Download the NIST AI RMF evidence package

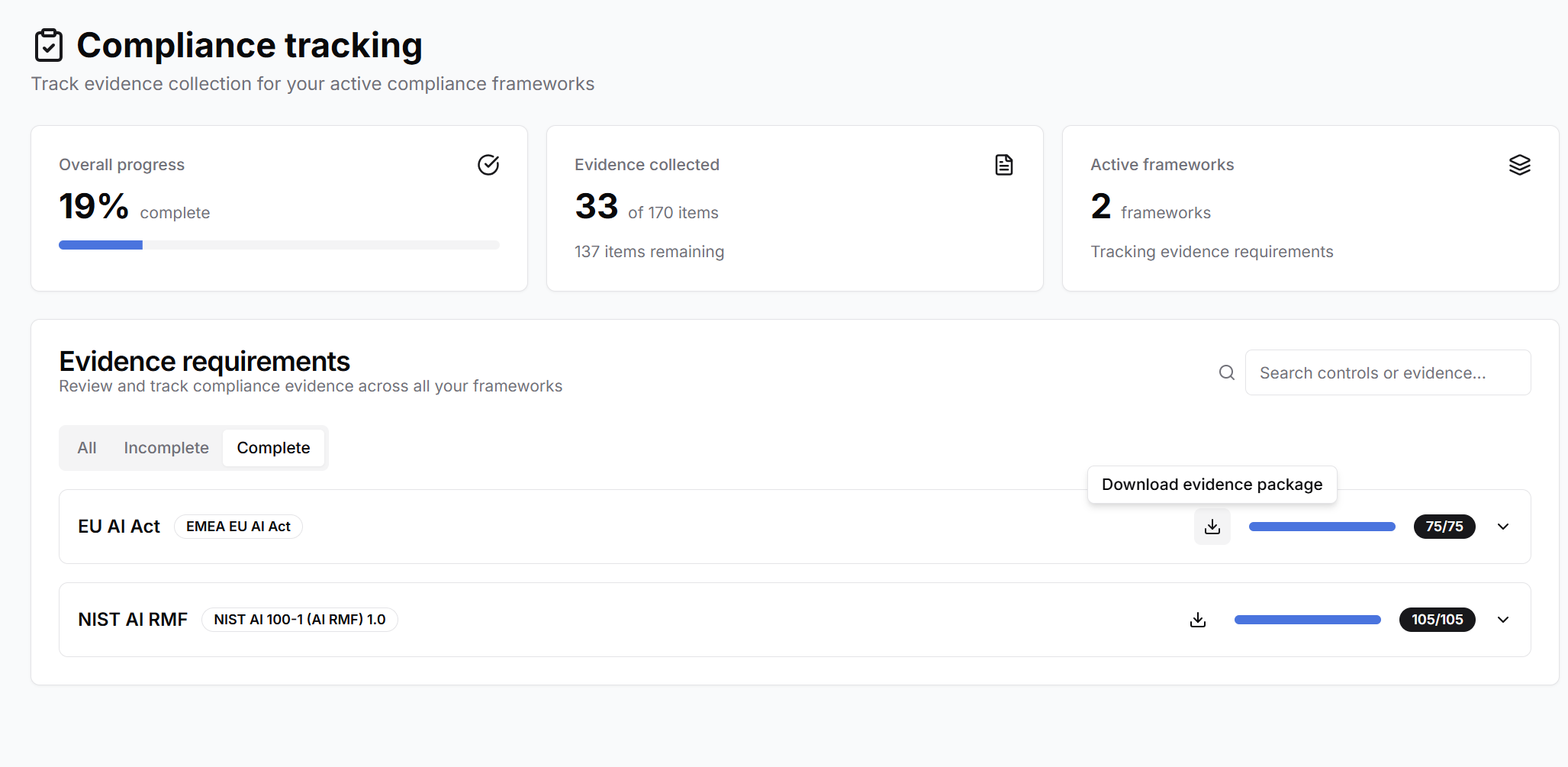coord(1198,620)
